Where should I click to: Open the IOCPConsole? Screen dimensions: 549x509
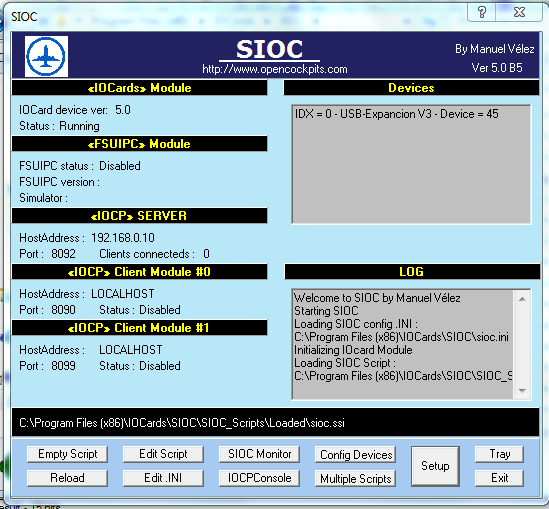pos(259,478)
